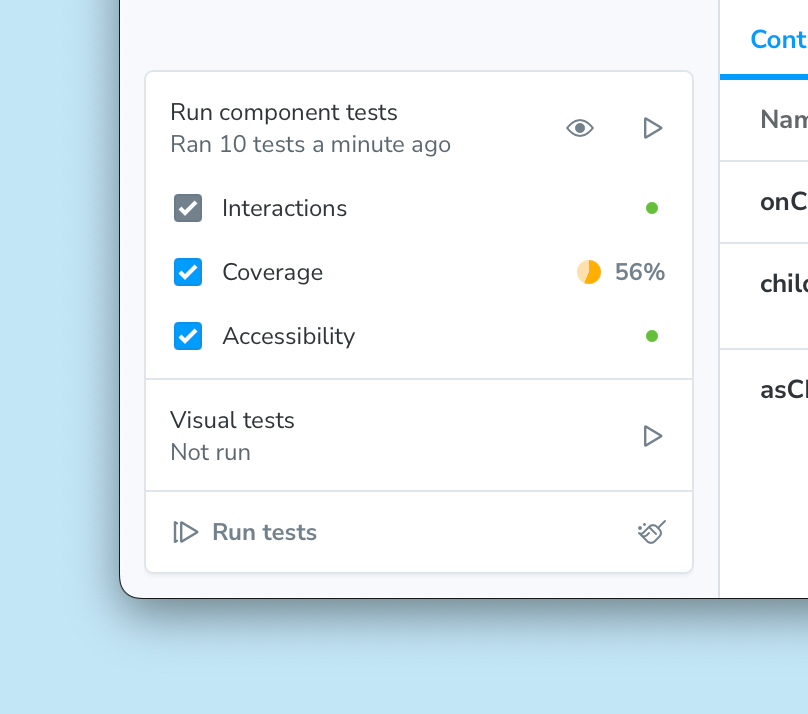Disable Coverage collection
This screenshot has width=808, height=714.
(x=188, y=272)
